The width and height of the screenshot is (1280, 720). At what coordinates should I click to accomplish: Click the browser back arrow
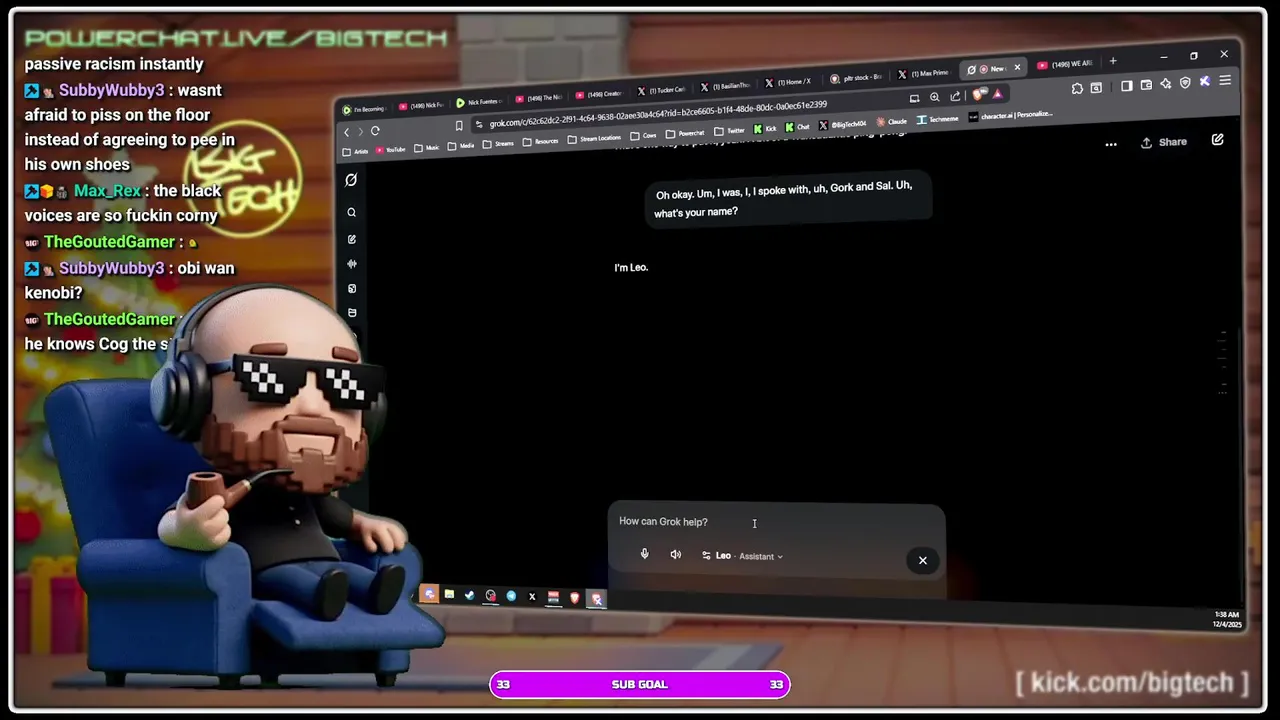click(x=346, y=132)
